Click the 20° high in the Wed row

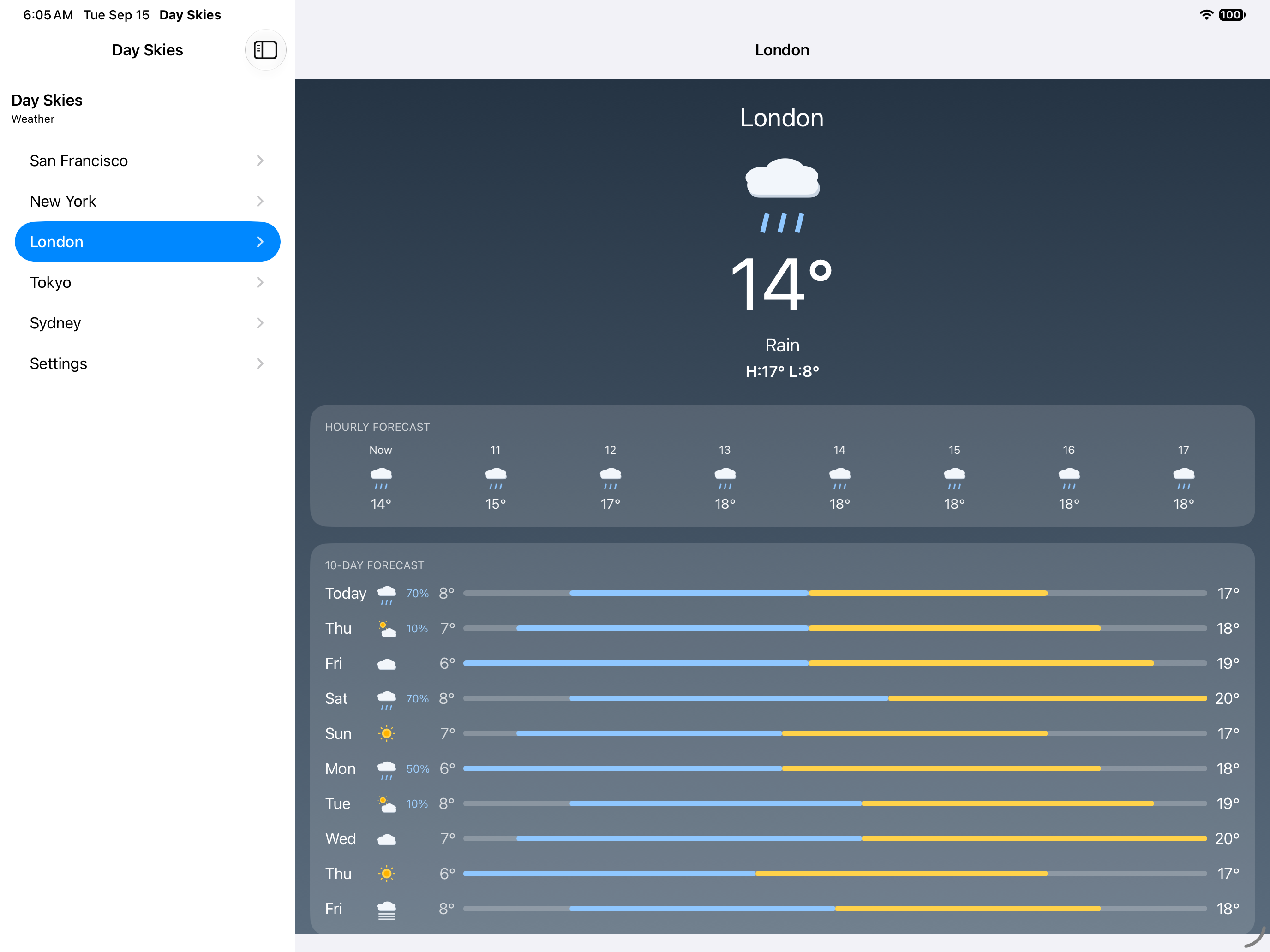click(x=1227, y=839)
